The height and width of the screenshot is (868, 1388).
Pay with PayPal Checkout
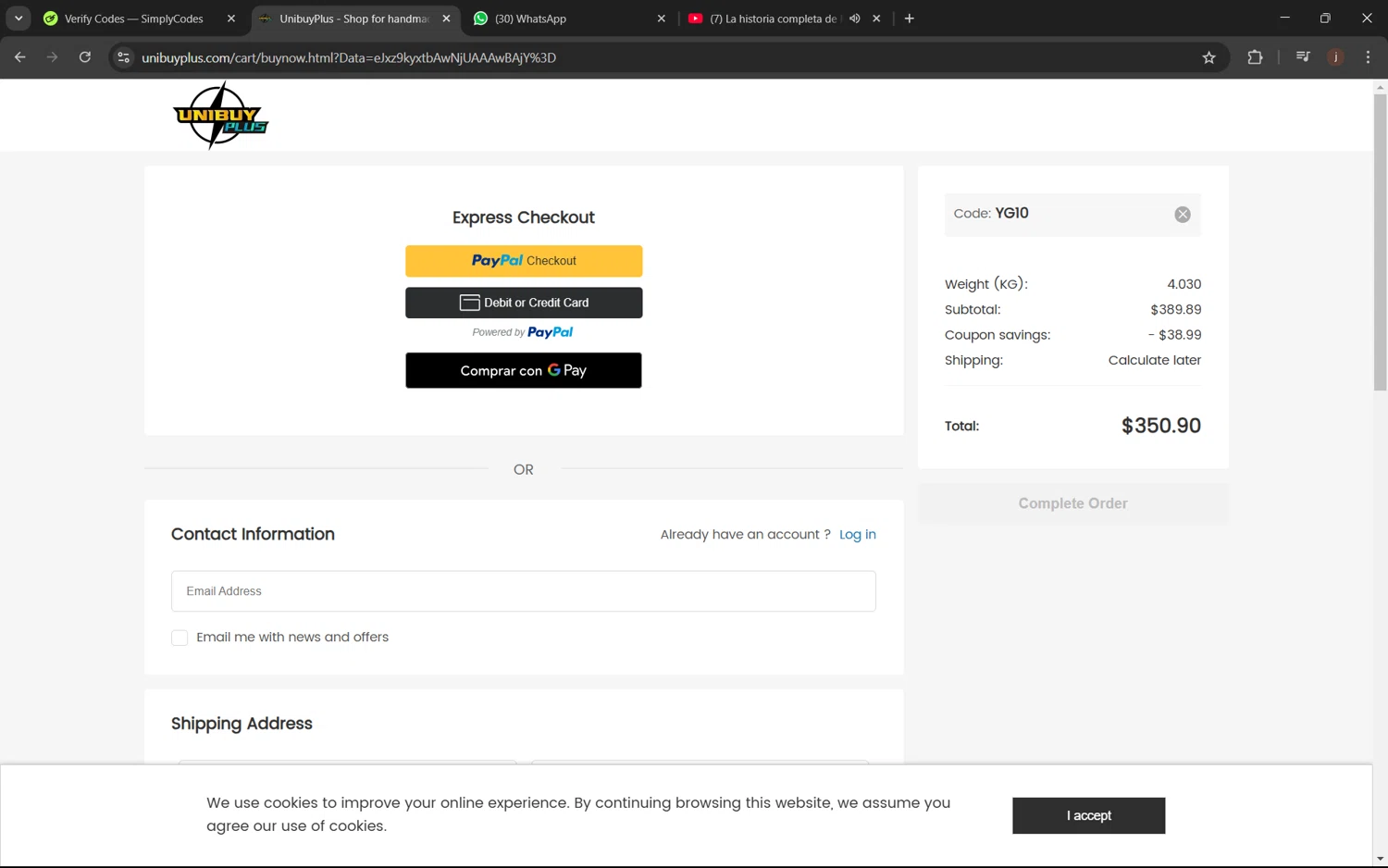click(524, 261)
